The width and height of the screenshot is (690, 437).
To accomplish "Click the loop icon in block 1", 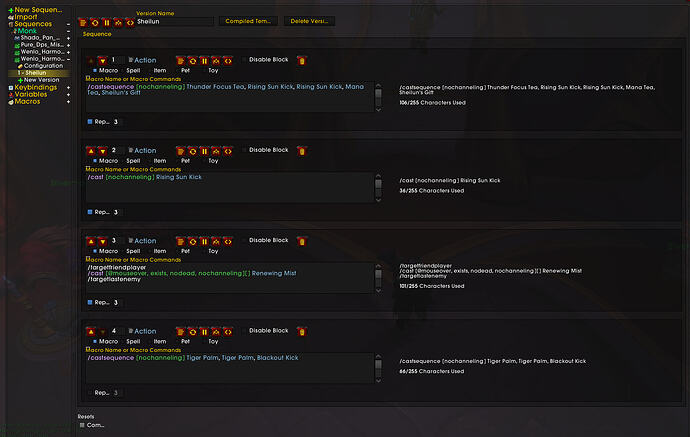I will coord(192,61).
